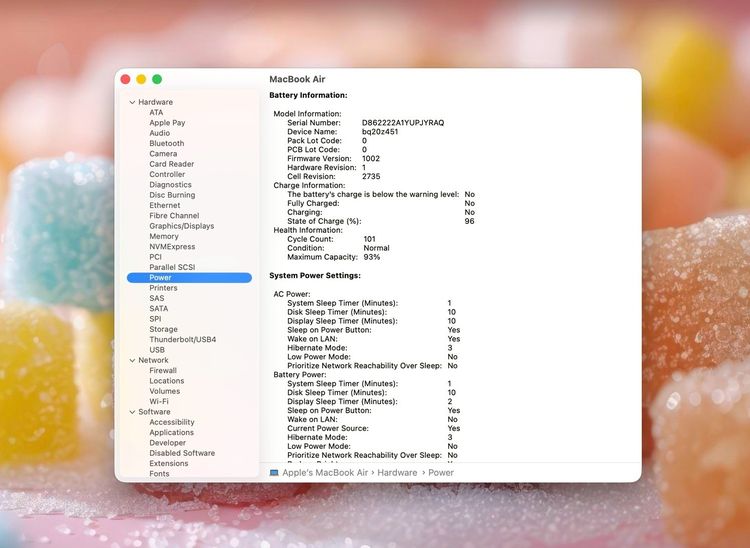This screenshot has height=548, width=750.
Task: Click Condition value Normal
Action: 376,248
